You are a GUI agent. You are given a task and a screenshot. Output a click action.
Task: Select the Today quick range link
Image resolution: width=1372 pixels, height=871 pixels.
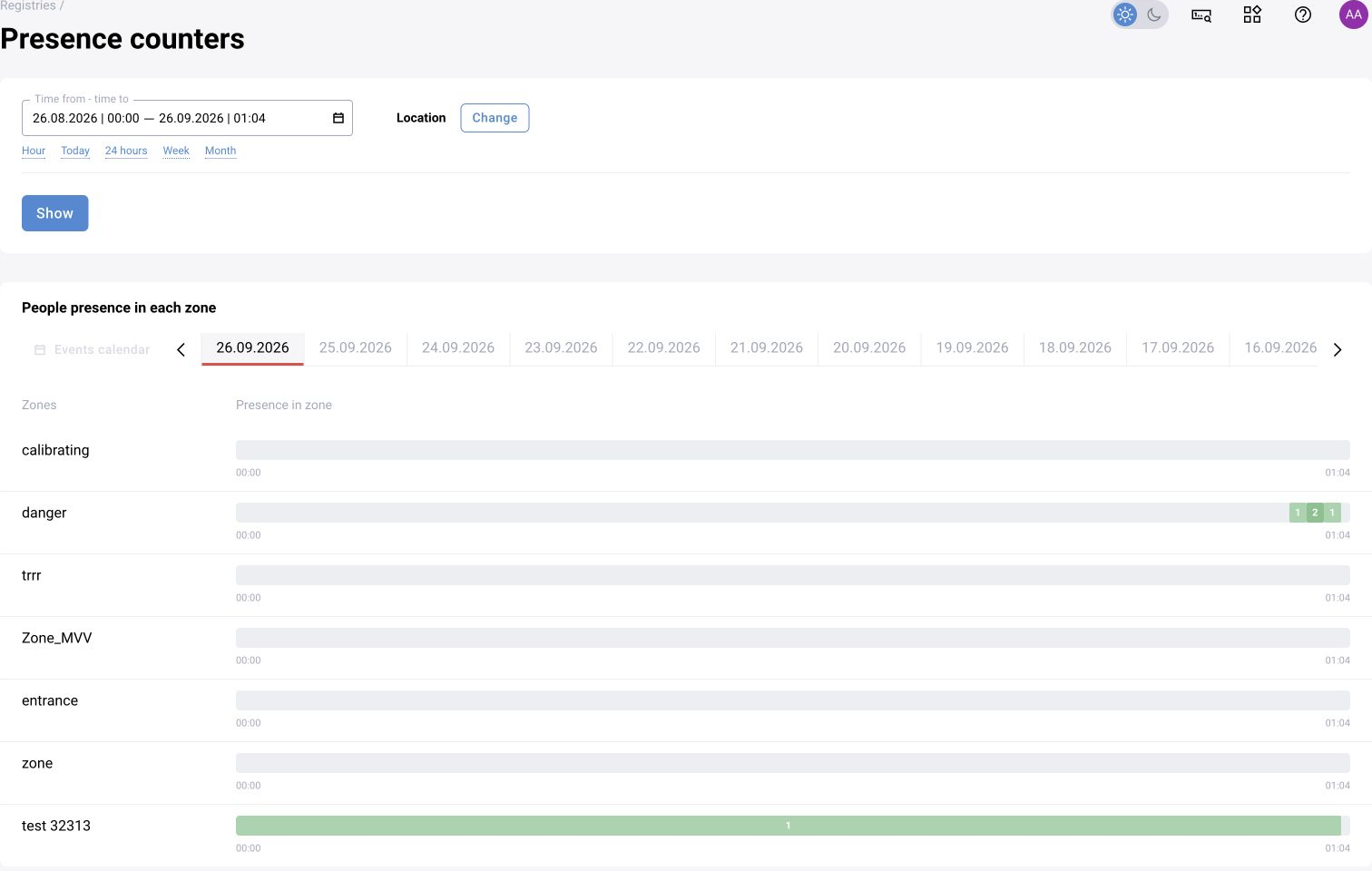click(75, 151)
